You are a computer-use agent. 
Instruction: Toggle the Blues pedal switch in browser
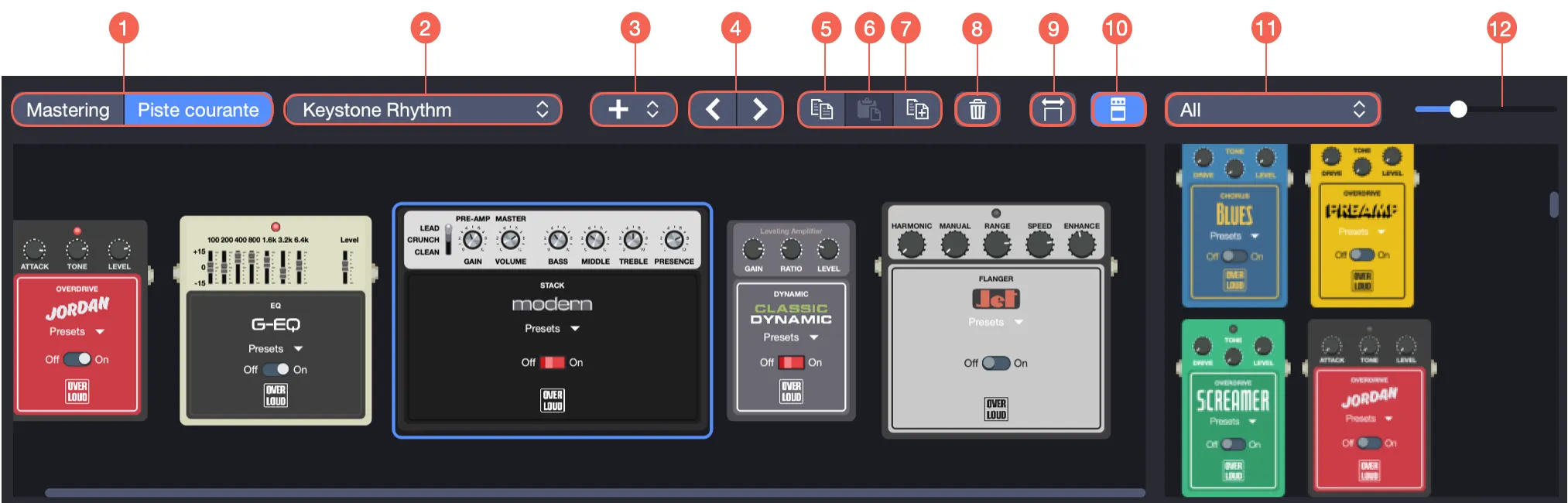1234,256
